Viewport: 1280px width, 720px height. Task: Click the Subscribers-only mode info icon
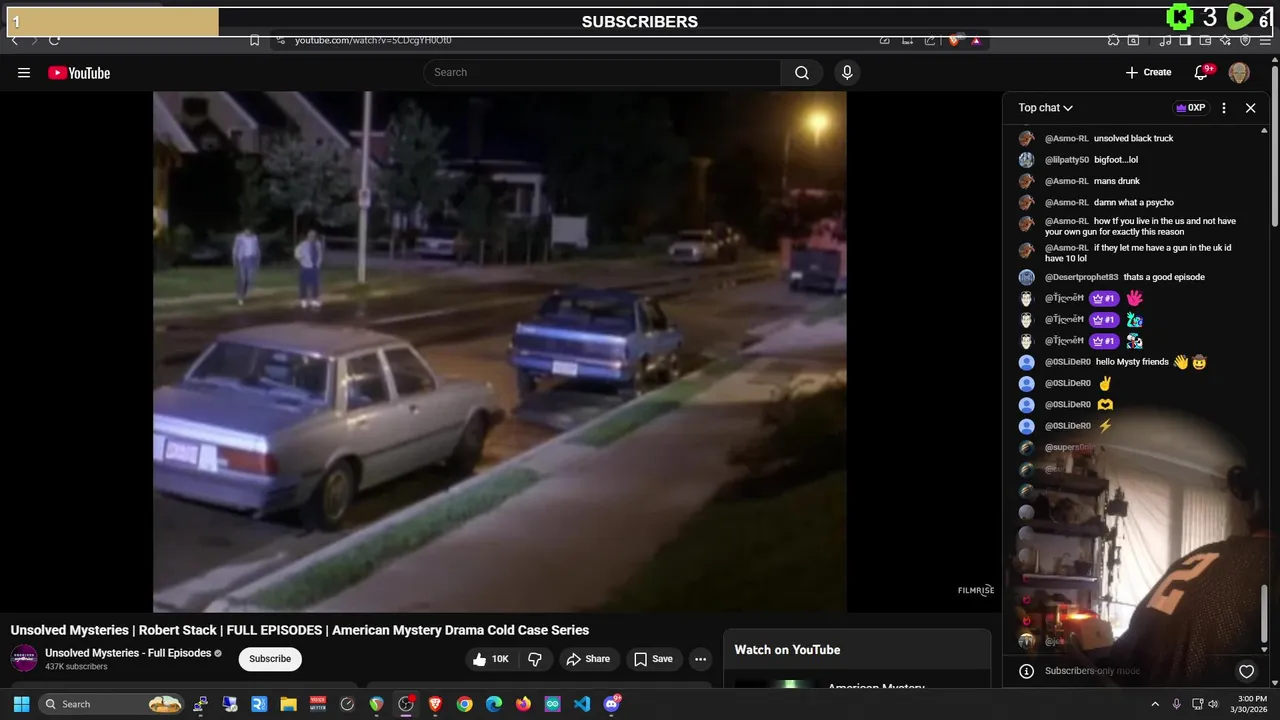(1026, 671)
